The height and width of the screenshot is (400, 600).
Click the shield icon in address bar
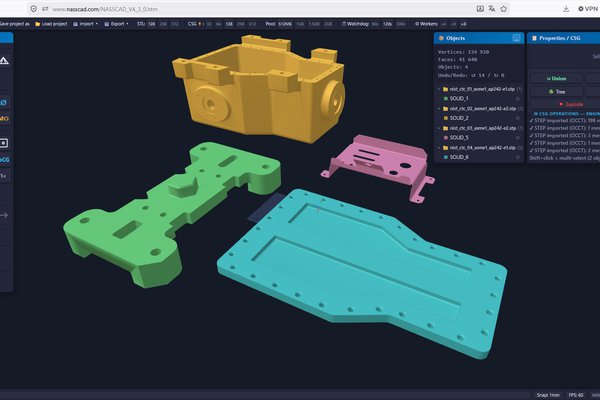click(34, 9)
